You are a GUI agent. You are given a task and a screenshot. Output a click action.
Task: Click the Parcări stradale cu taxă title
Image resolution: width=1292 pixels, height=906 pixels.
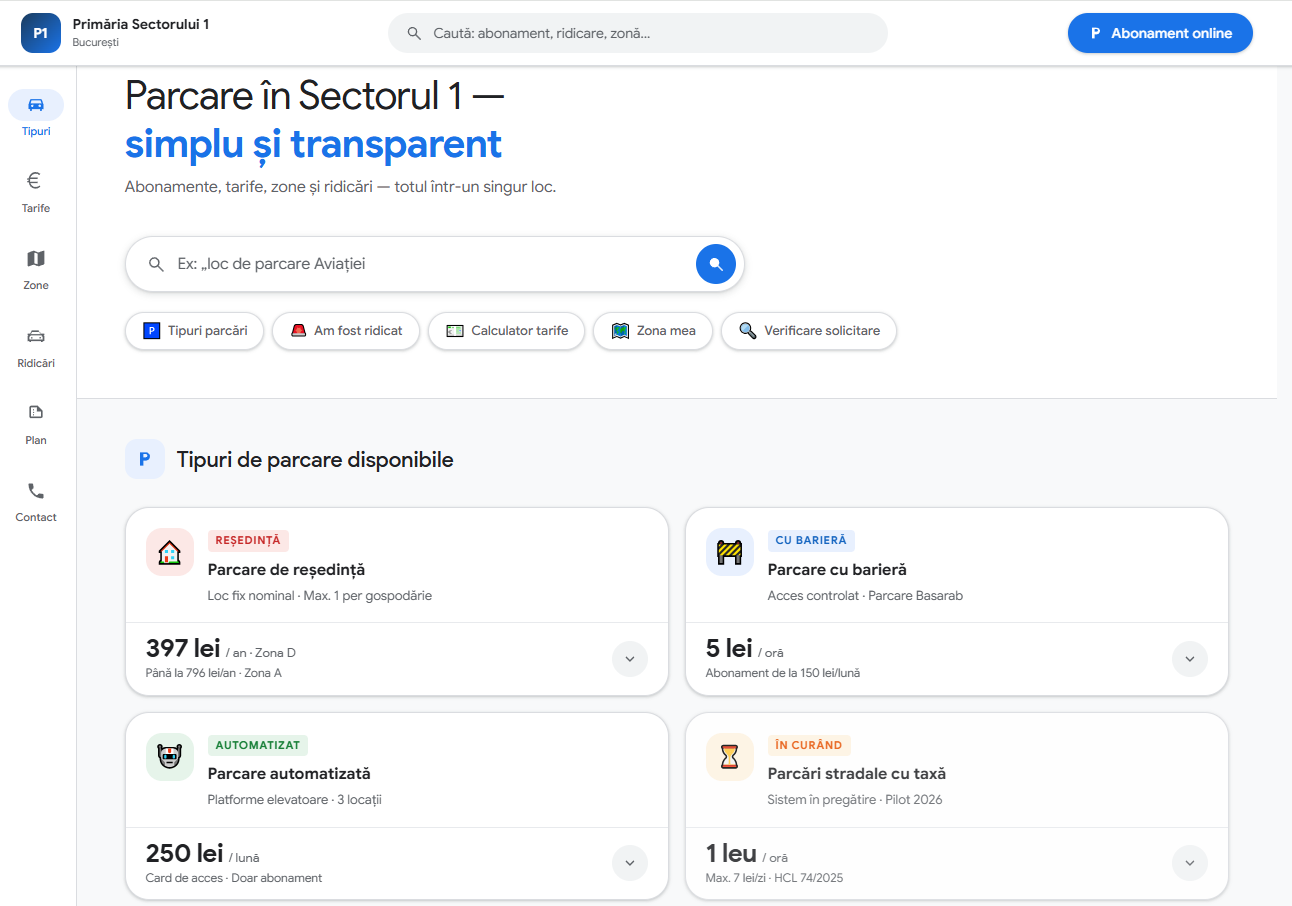pyautogui.click(x=857, y=774)
